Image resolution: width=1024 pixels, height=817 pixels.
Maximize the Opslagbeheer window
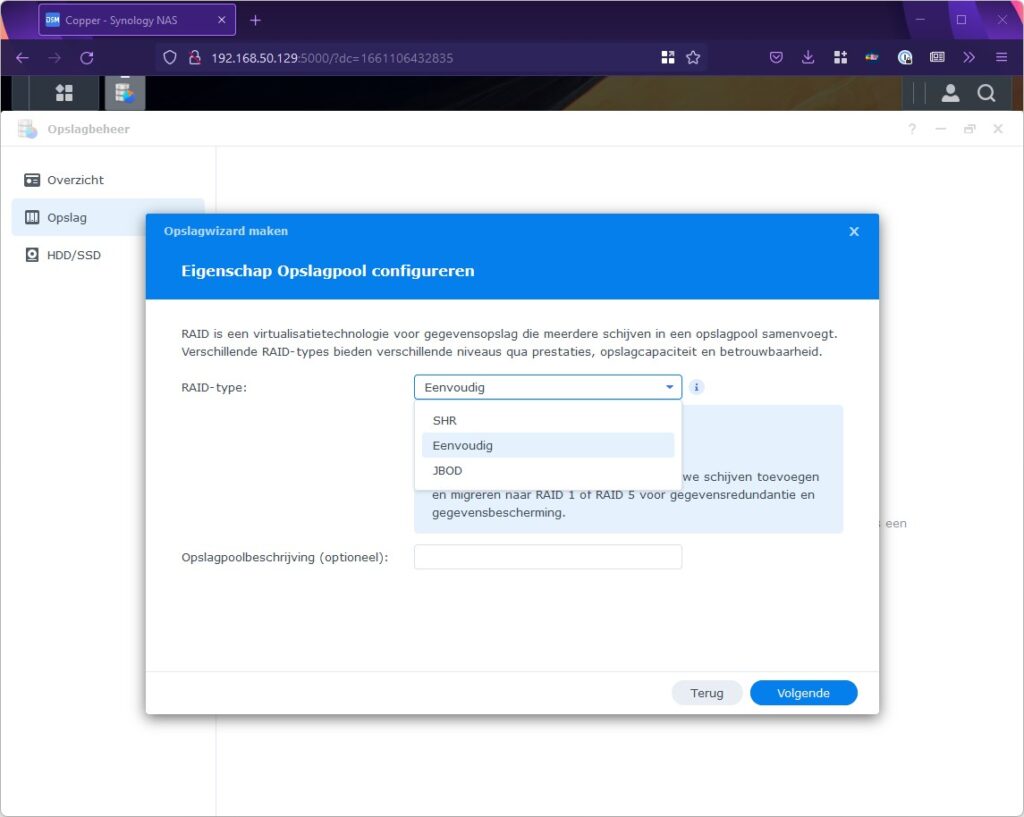click(x=969, y=129)
